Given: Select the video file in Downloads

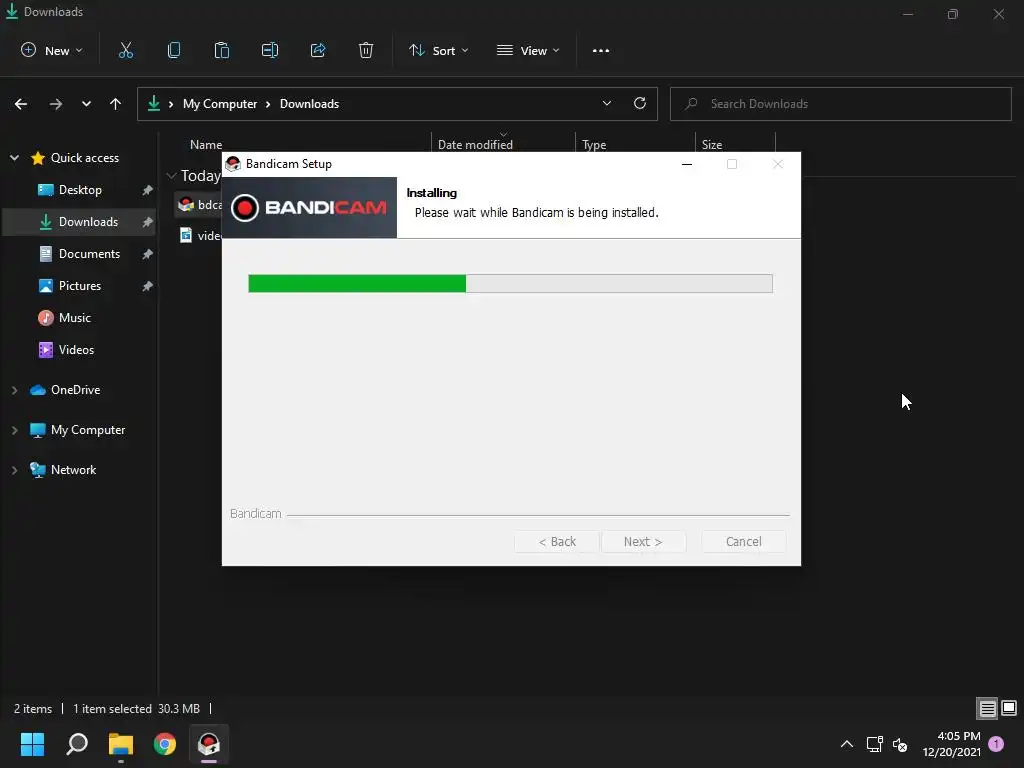Looking at the screenshot, I should pos(200,236).
